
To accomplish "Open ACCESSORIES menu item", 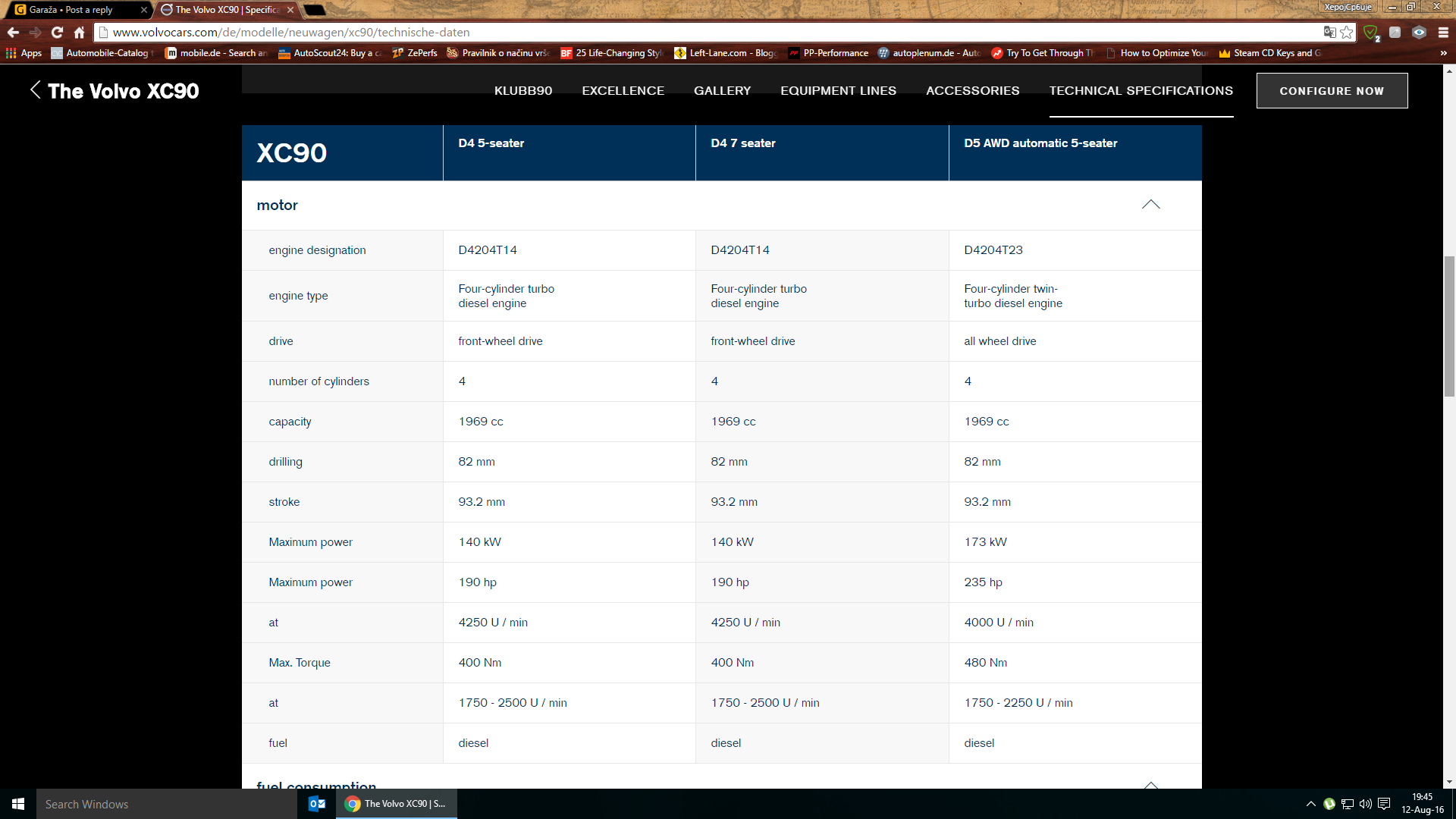I will 972,91.
